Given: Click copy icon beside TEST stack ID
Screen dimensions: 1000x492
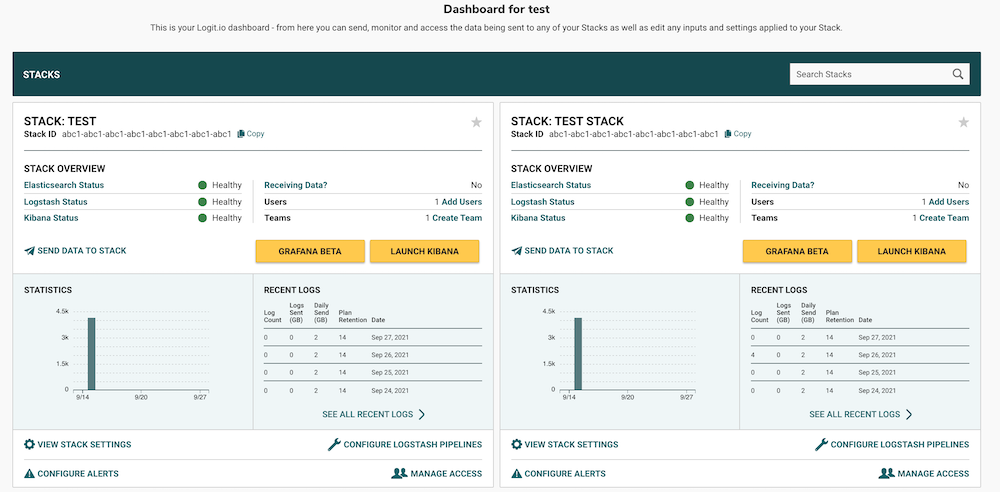Looking at the screenshot, I should (241, 134).
